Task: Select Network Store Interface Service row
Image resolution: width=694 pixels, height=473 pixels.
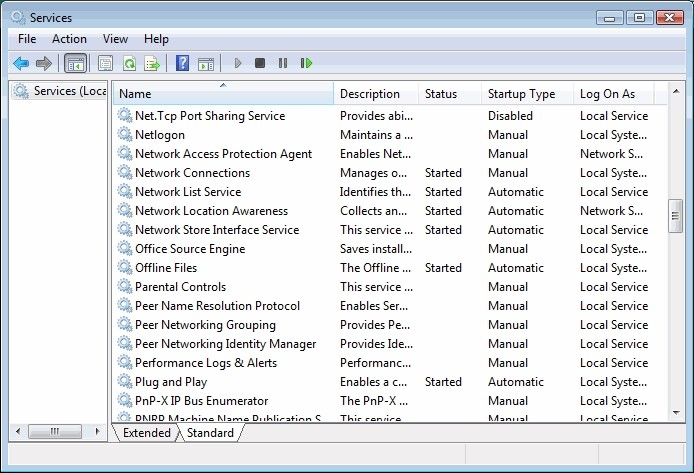Action: pos(390,230)
